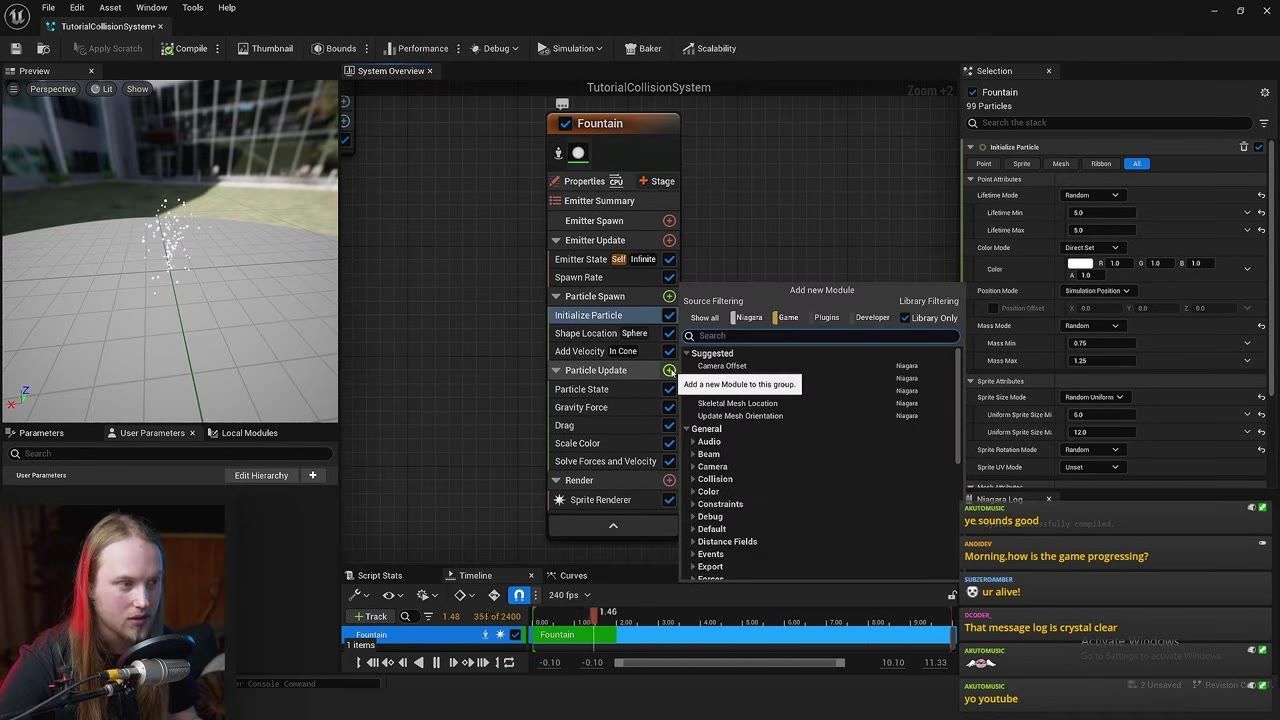Uncheck Library Only filtering
Screen dimensions: 1280x720
905,318
